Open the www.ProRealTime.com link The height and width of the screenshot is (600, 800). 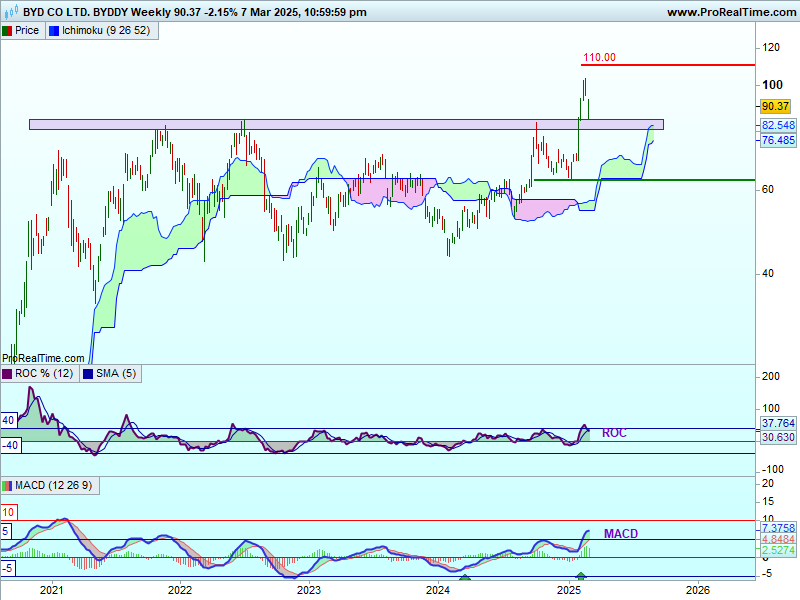[x=730, y=12]
